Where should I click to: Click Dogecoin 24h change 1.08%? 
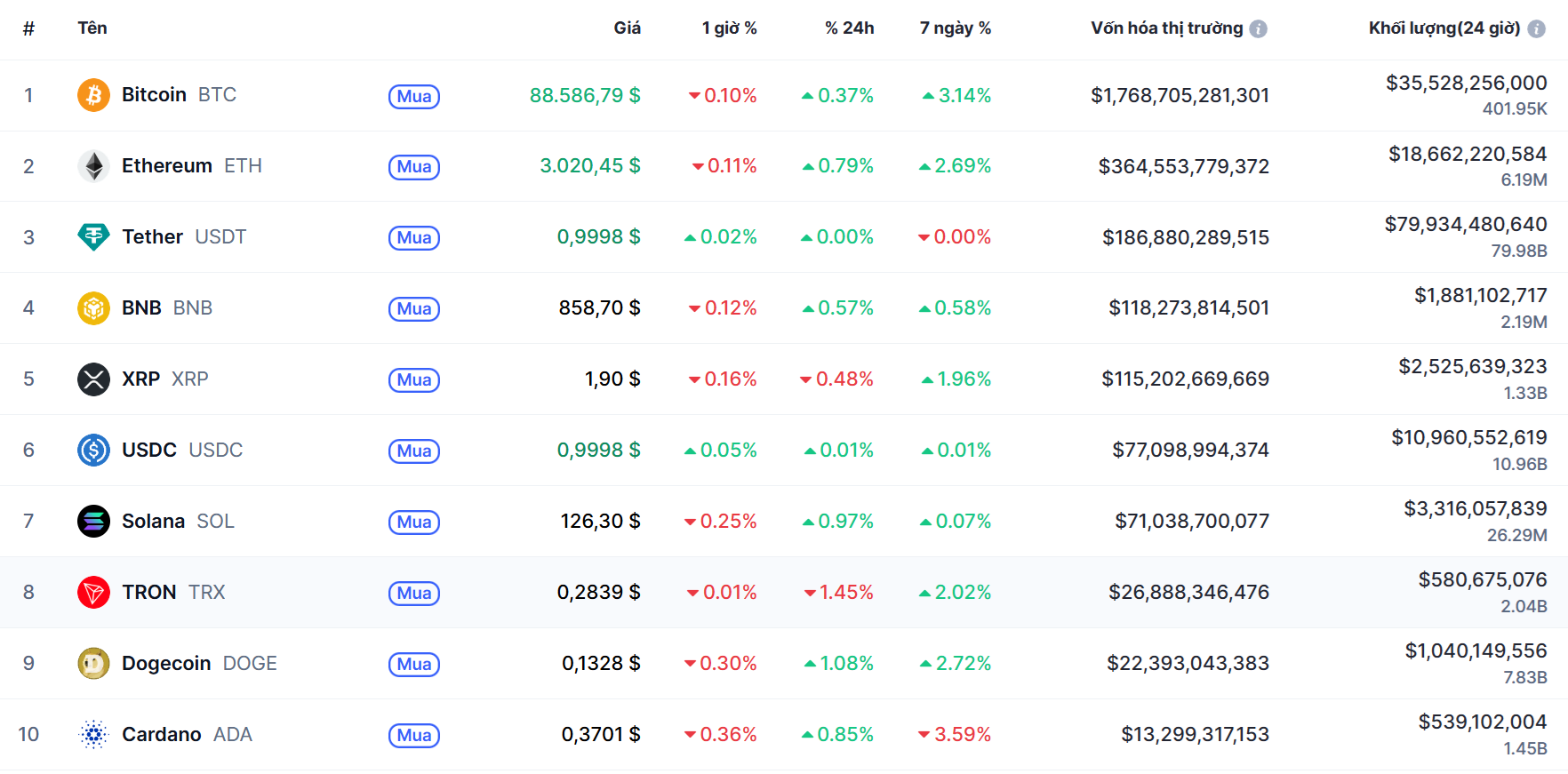839,664
